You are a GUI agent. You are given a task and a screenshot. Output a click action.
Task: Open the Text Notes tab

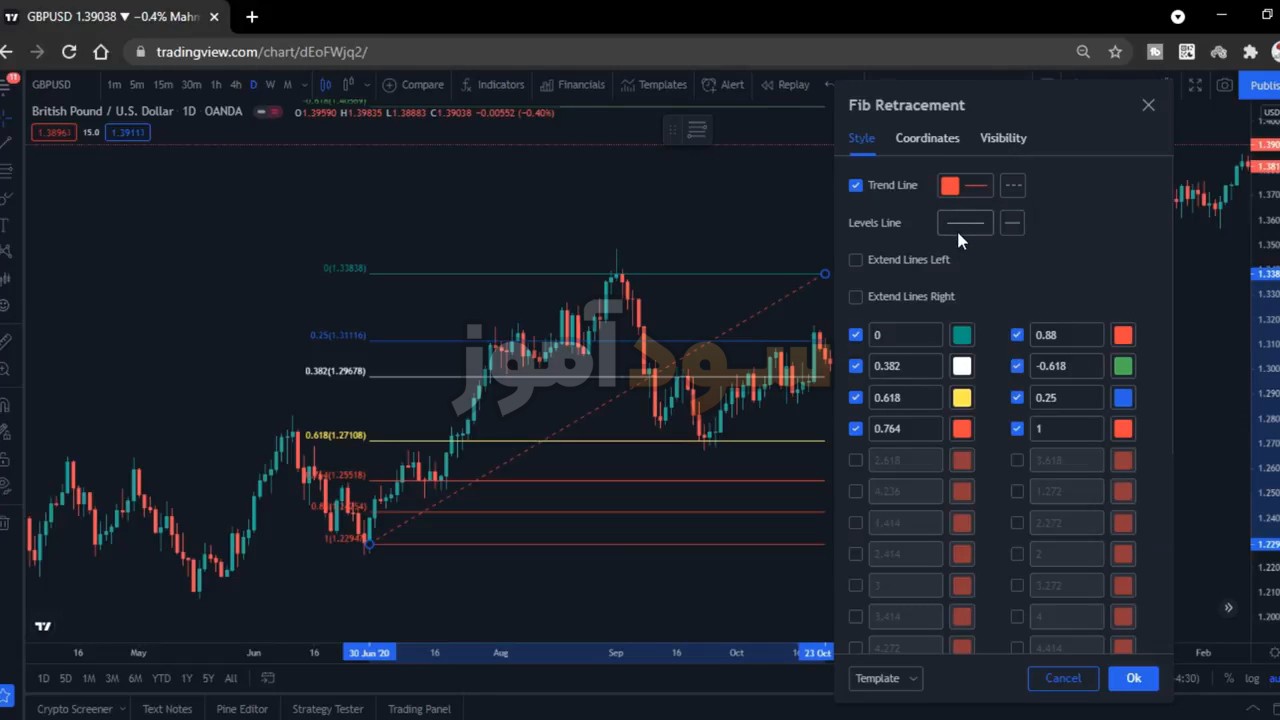(x=167, y=709)
